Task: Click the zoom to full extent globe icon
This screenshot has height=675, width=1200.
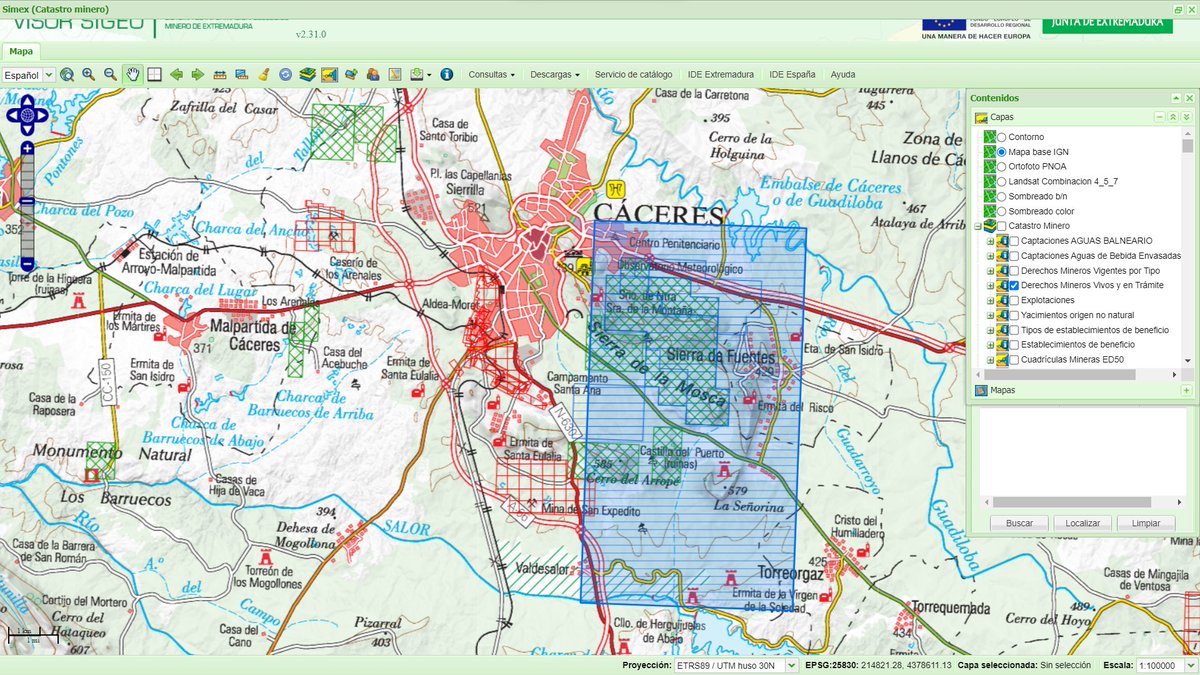Action: (68, 74)
